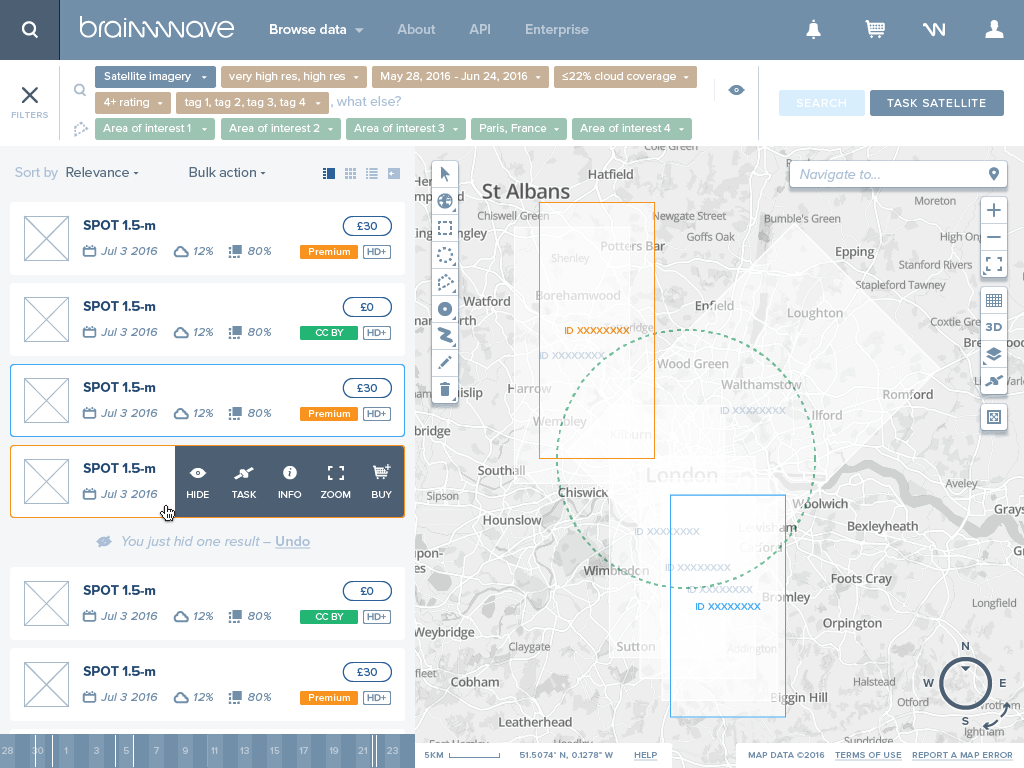Click the Brainwave W logo icon
Image resolution: width=1024 pixels, height=768 pixels.
click(x=934, y=29)
